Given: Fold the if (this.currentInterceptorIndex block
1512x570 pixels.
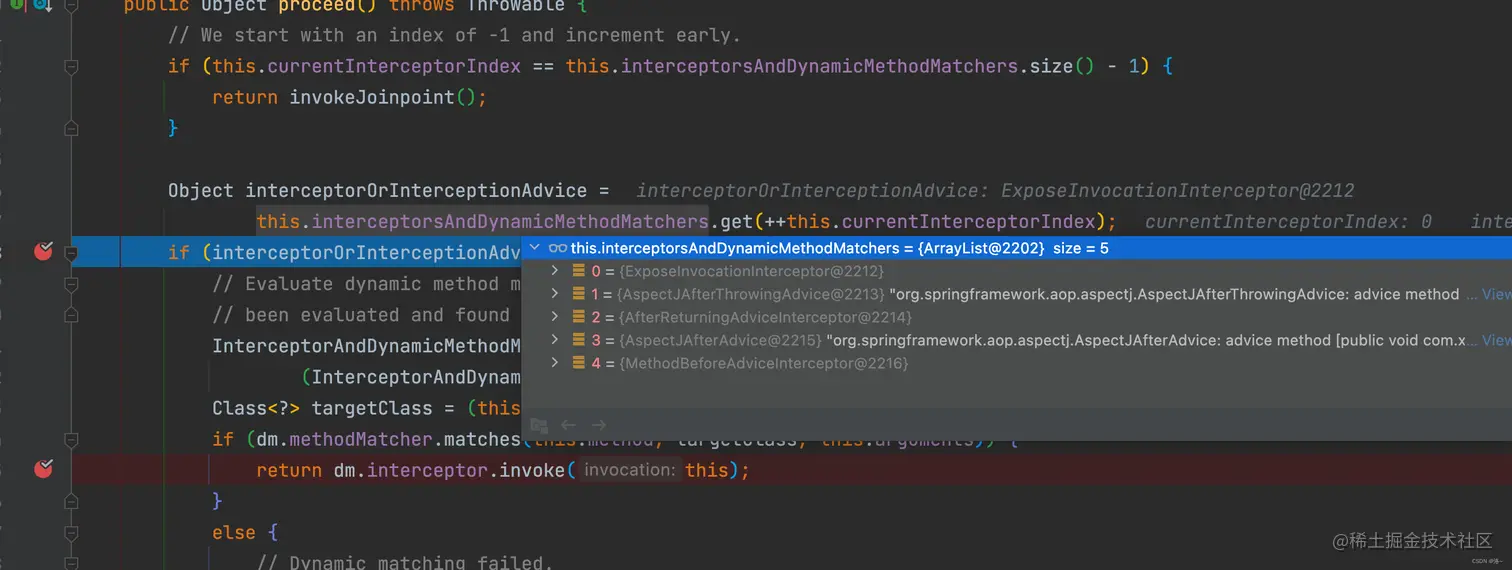Looking at the screenshot, I should [x=71, y=66].
